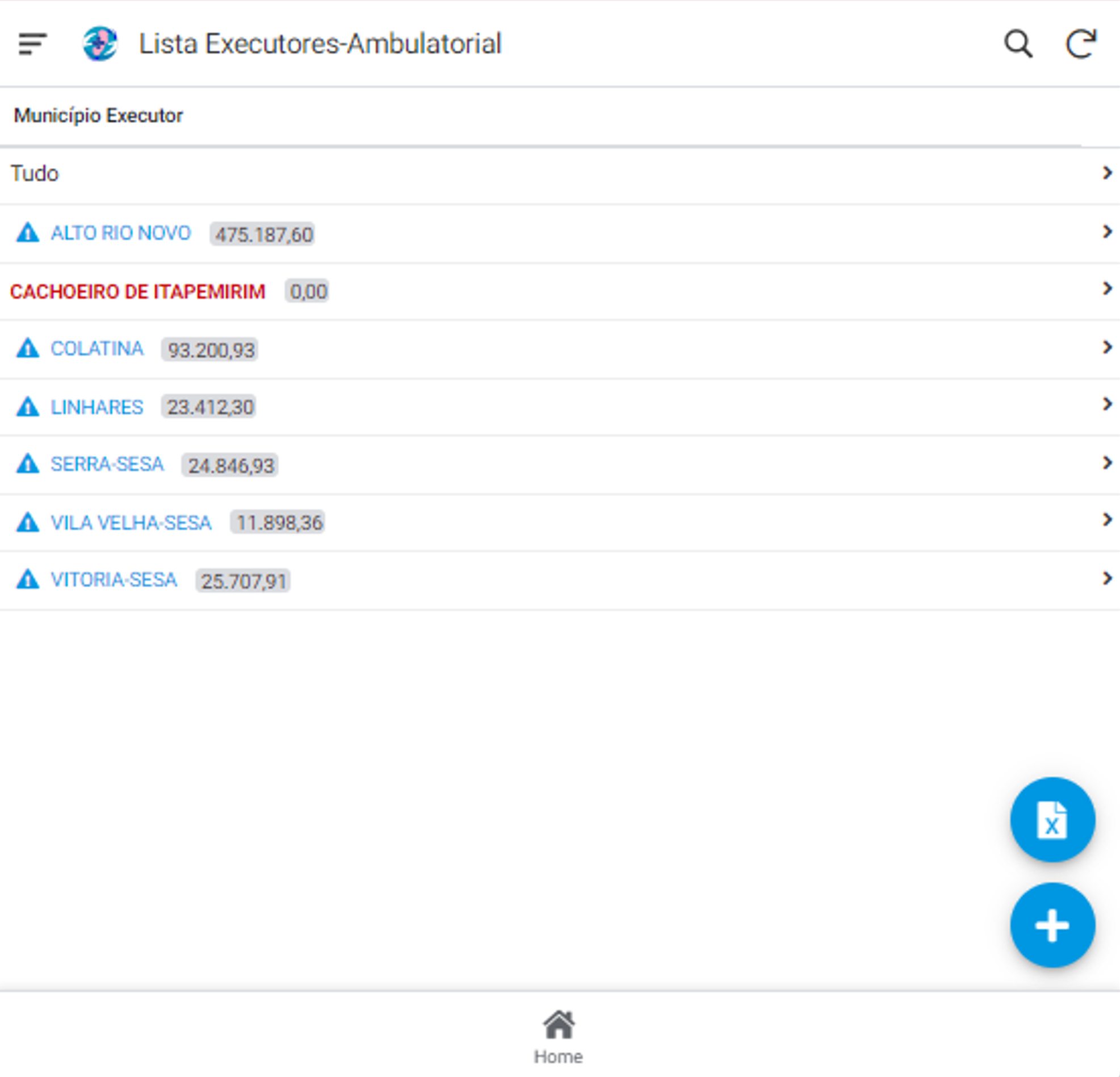Open the hamburger filter menu icon
This screenshot has height=1077, width=1120.
(32, 44)
